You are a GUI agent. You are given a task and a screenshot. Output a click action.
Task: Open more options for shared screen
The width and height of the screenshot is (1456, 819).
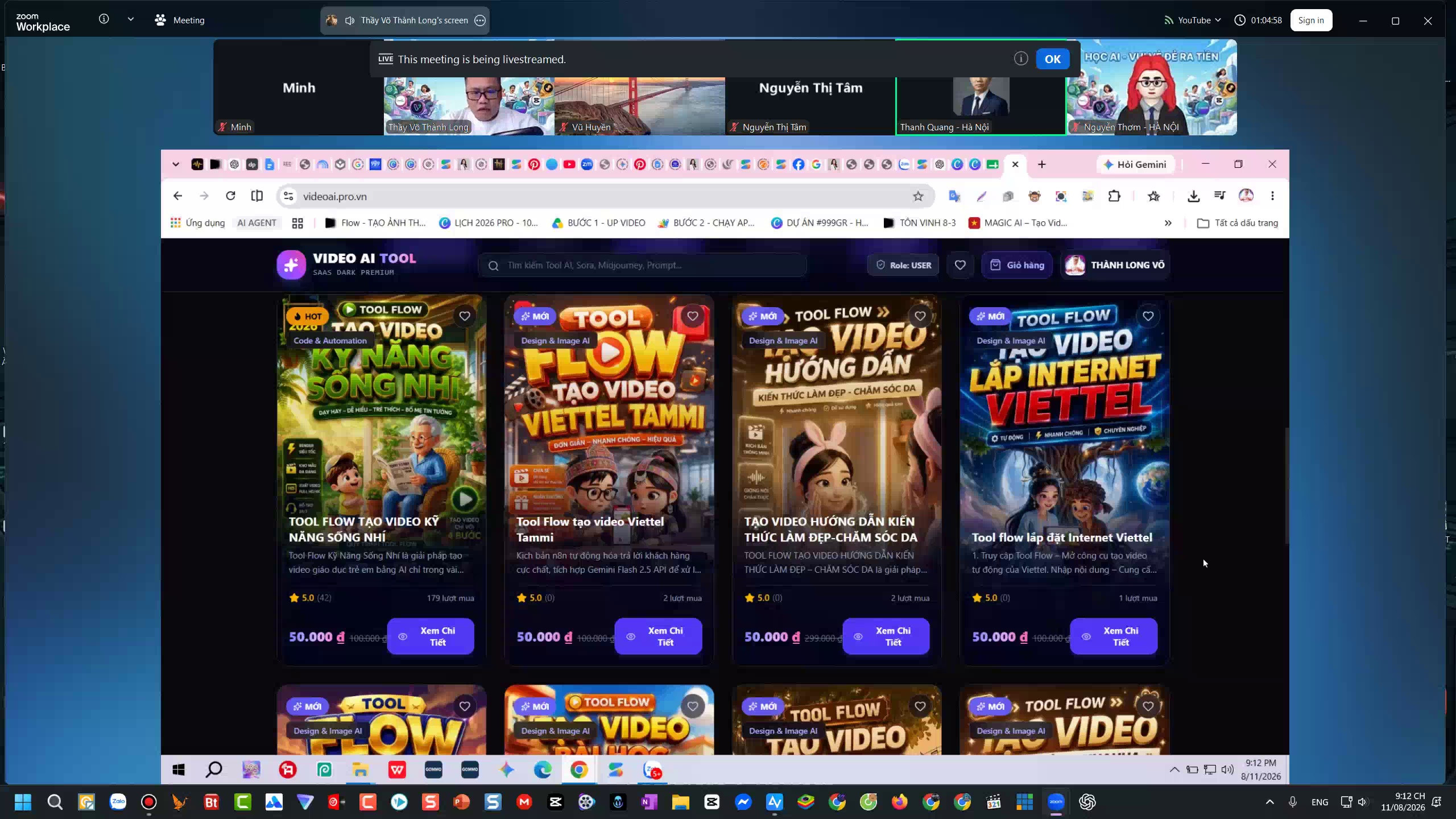(x=480, y=20)
